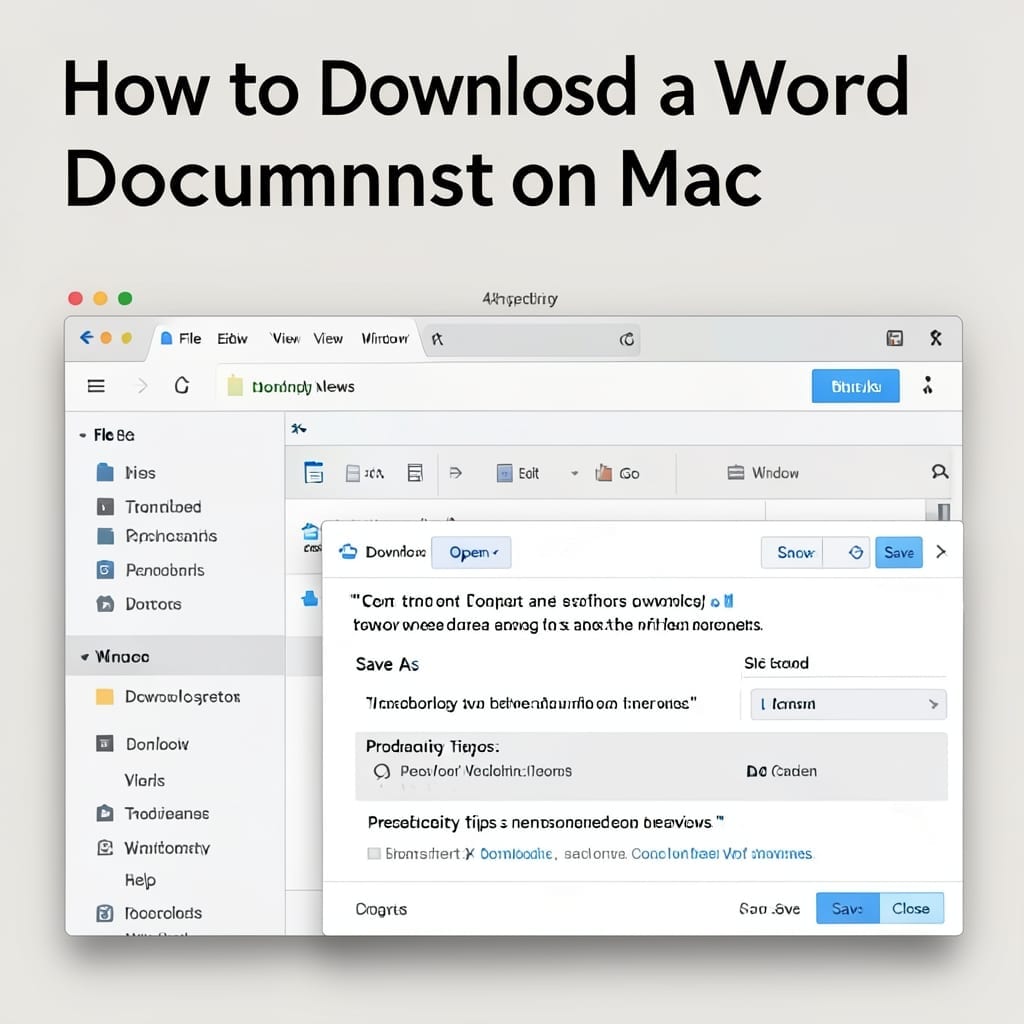Select Vlerls in sidebar

144,780
